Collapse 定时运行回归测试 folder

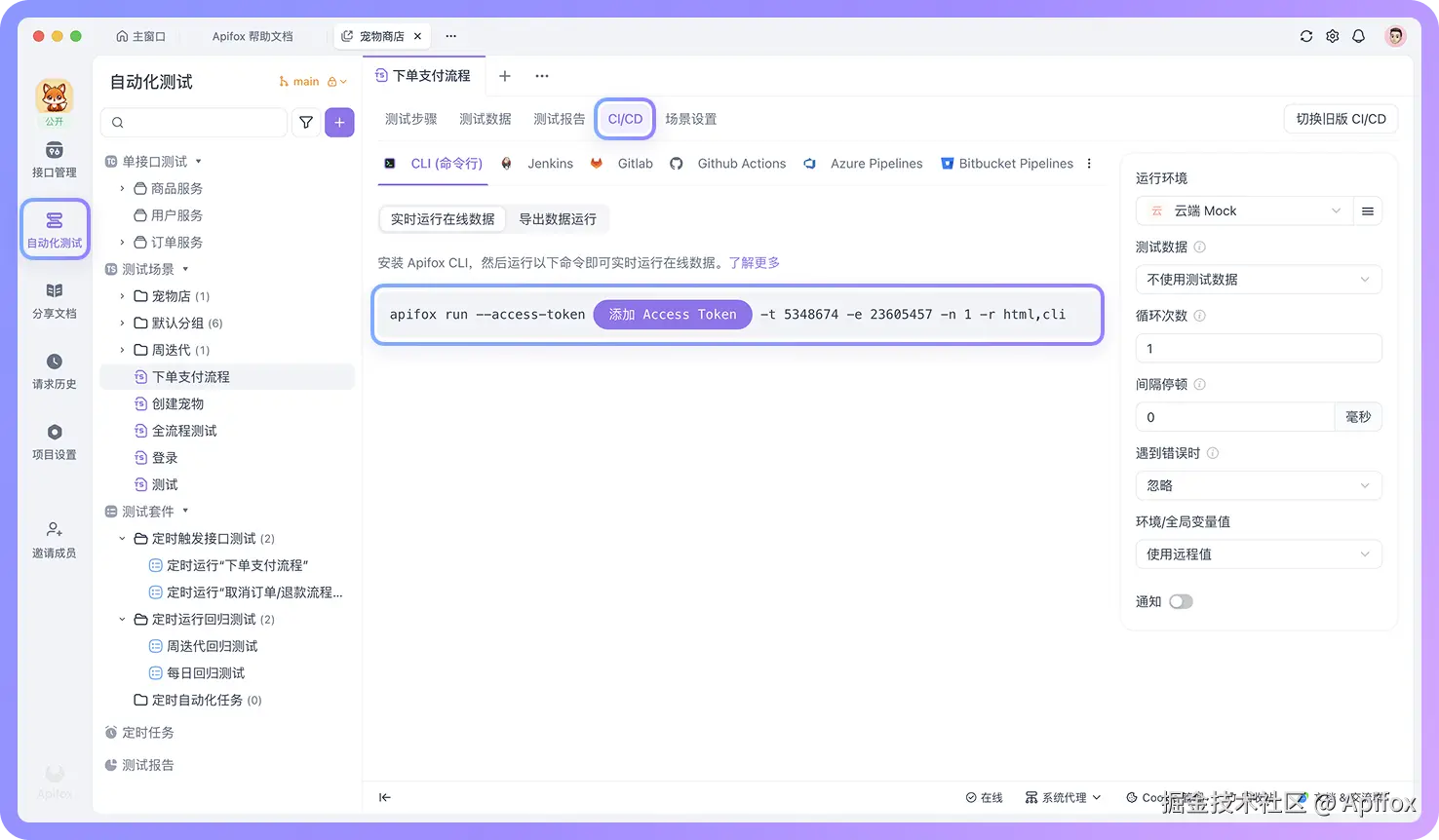point(122,619)
